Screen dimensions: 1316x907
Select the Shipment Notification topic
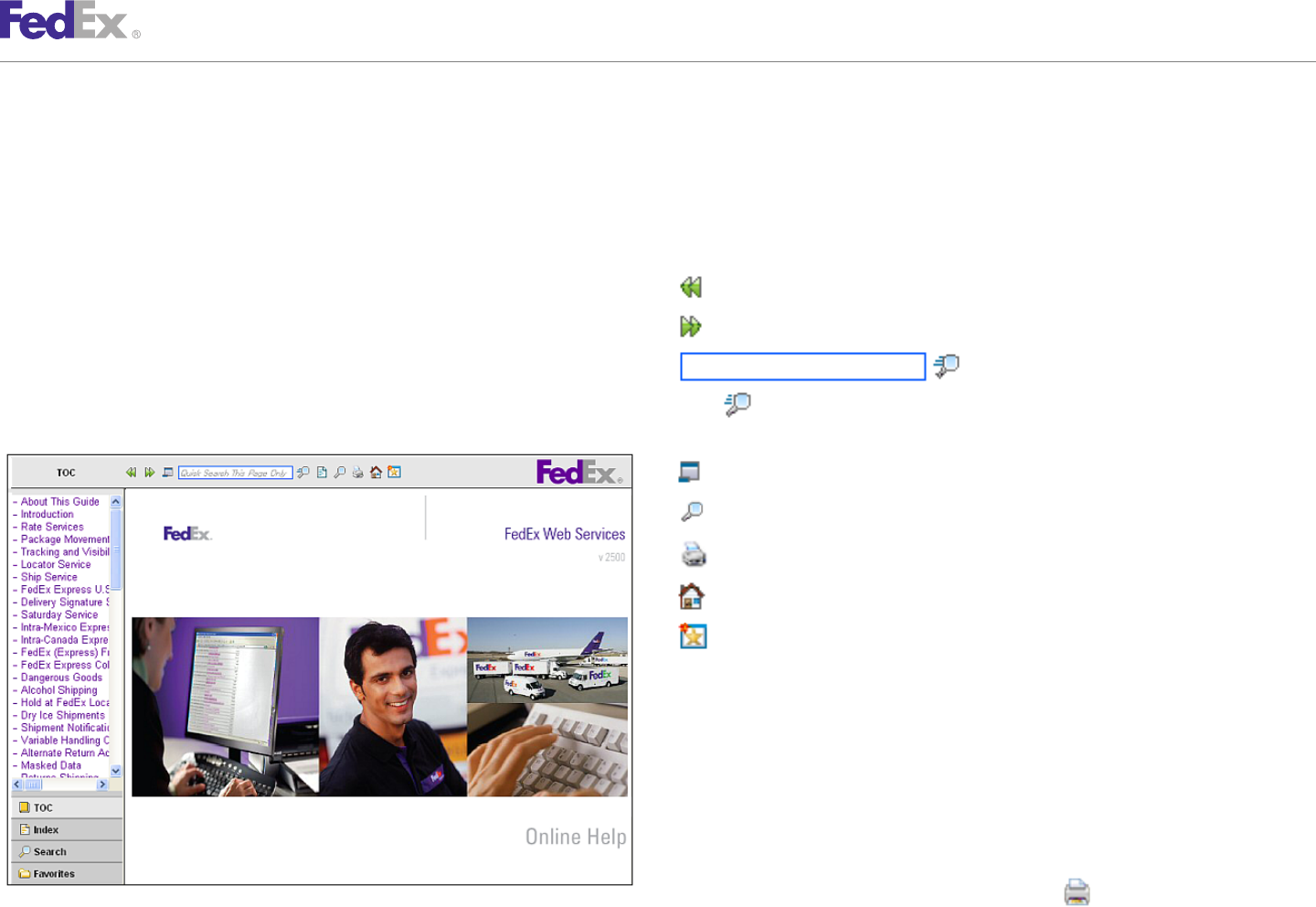point(65,729)
